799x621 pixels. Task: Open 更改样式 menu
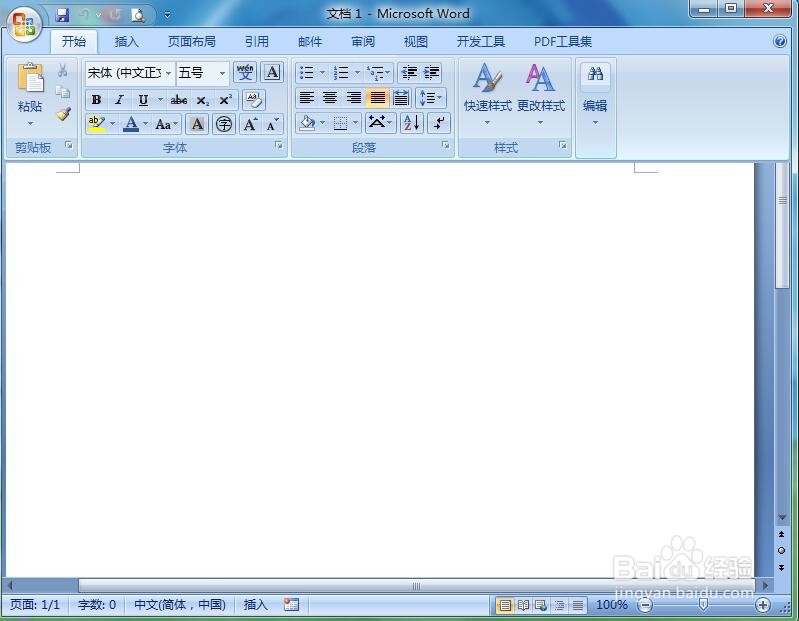541,94
